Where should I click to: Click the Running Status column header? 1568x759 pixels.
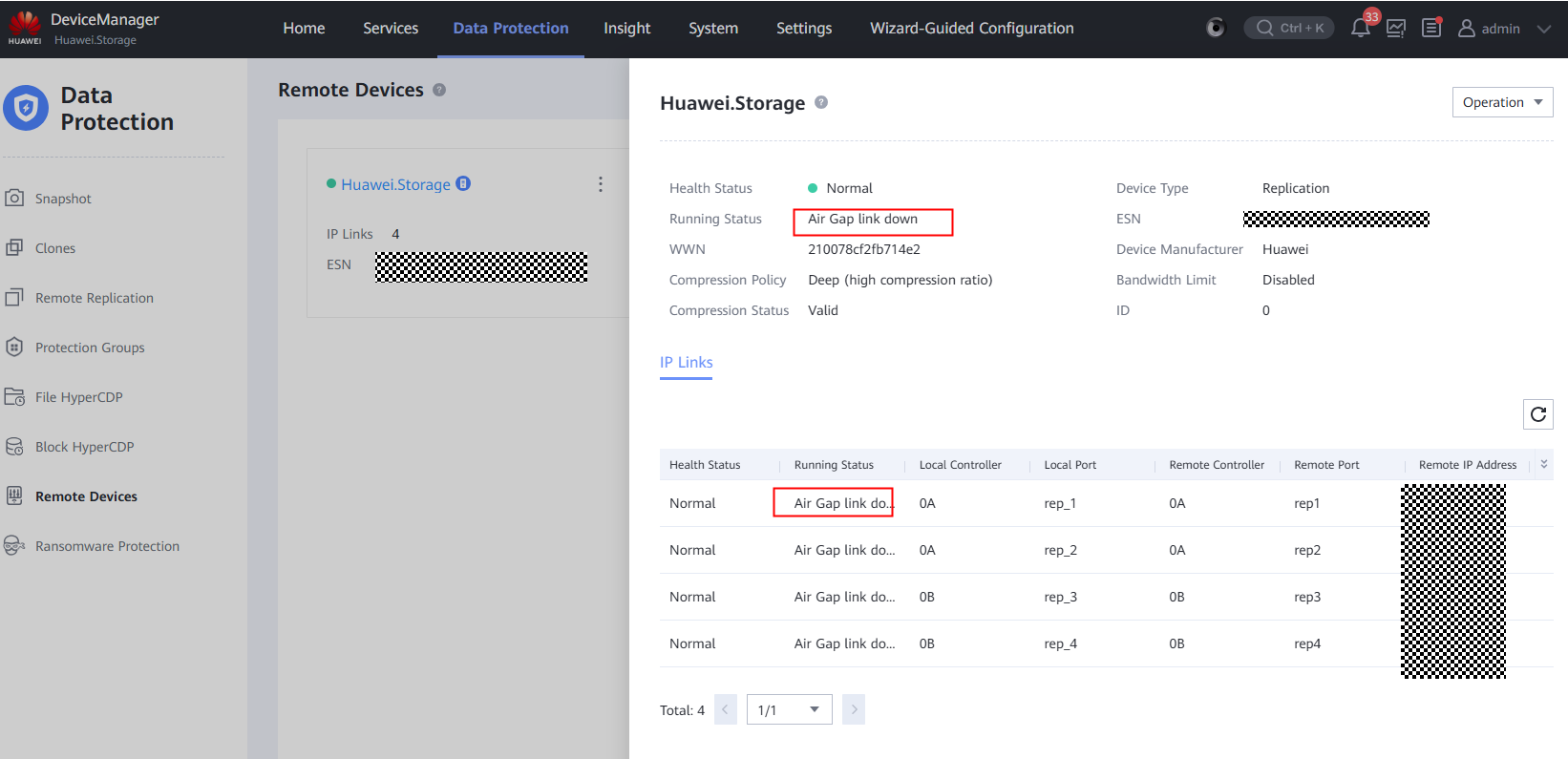[x=834, y=465]
